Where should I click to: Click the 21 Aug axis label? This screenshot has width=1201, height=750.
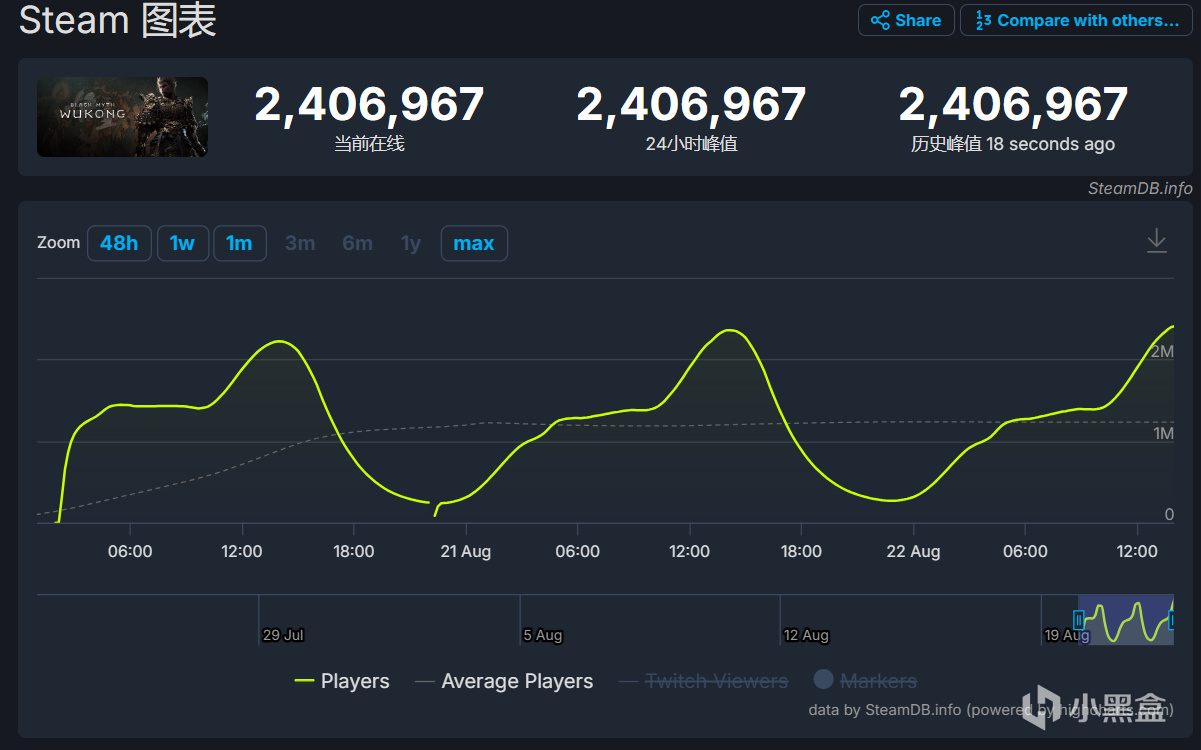pos(465,552)
